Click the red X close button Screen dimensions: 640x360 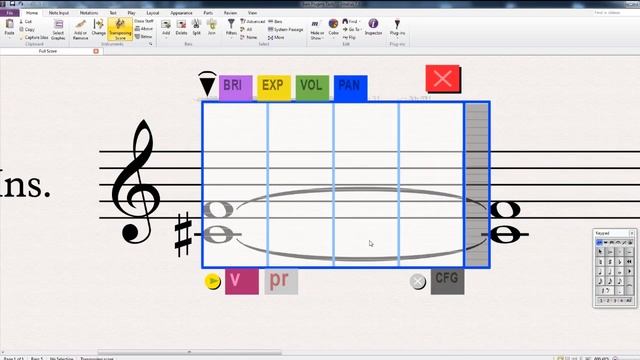(443, 79)
